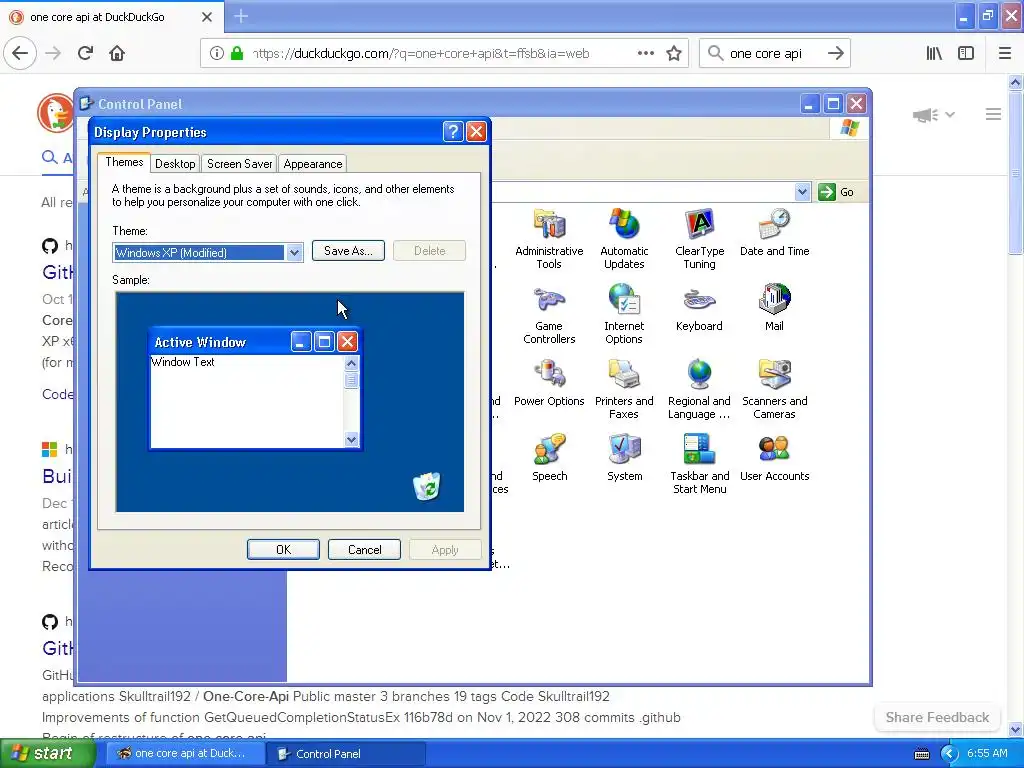Open Printers and Faxes
The width and height of the screenshot is (1024, 768).
(x=624, y=389)
